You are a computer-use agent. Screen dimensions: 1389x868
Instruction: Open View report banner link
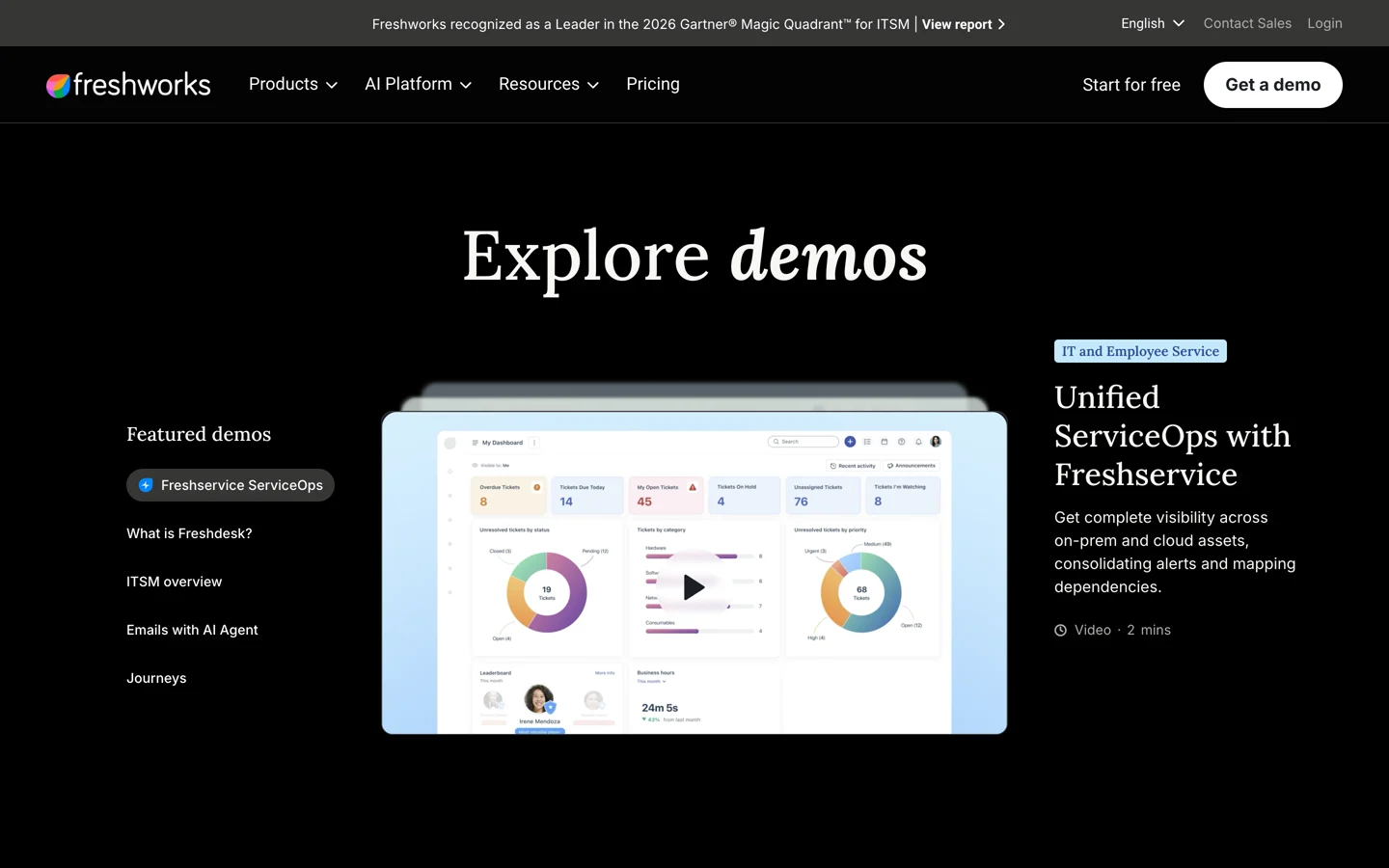coord(964,24)
